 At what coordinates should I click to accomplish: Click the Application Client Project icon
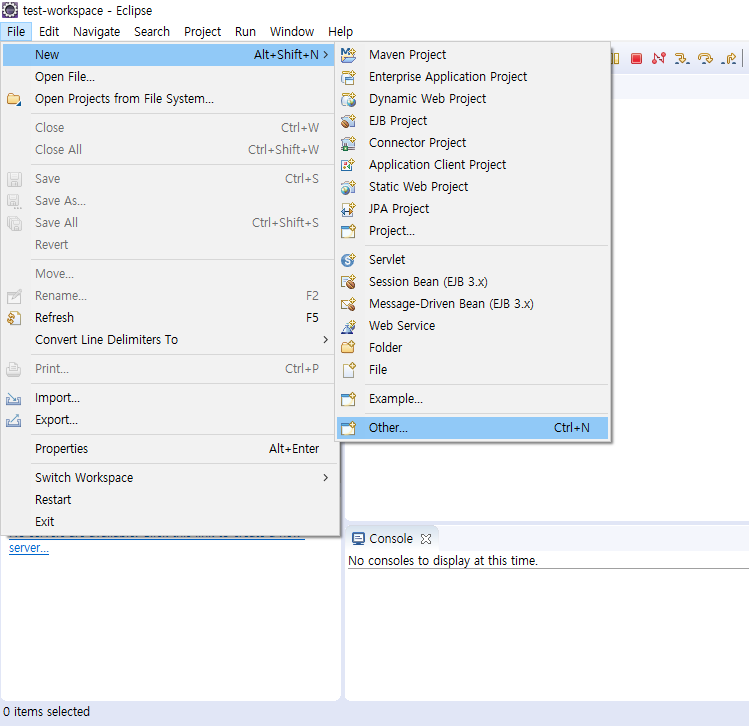coord(348,165)
